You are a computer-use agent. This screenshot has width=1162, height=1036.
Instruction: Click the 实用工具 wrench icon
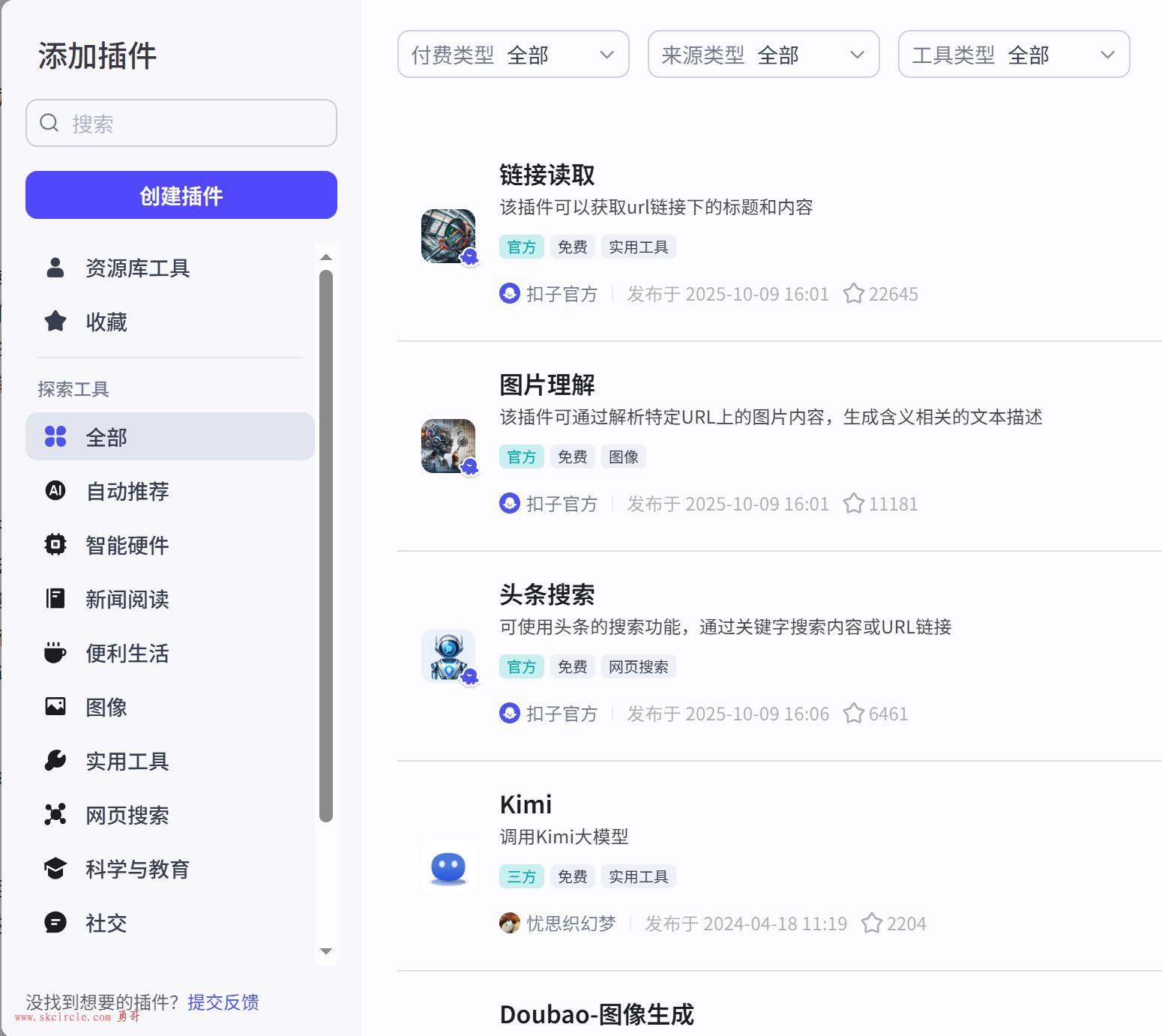[55, 760]
